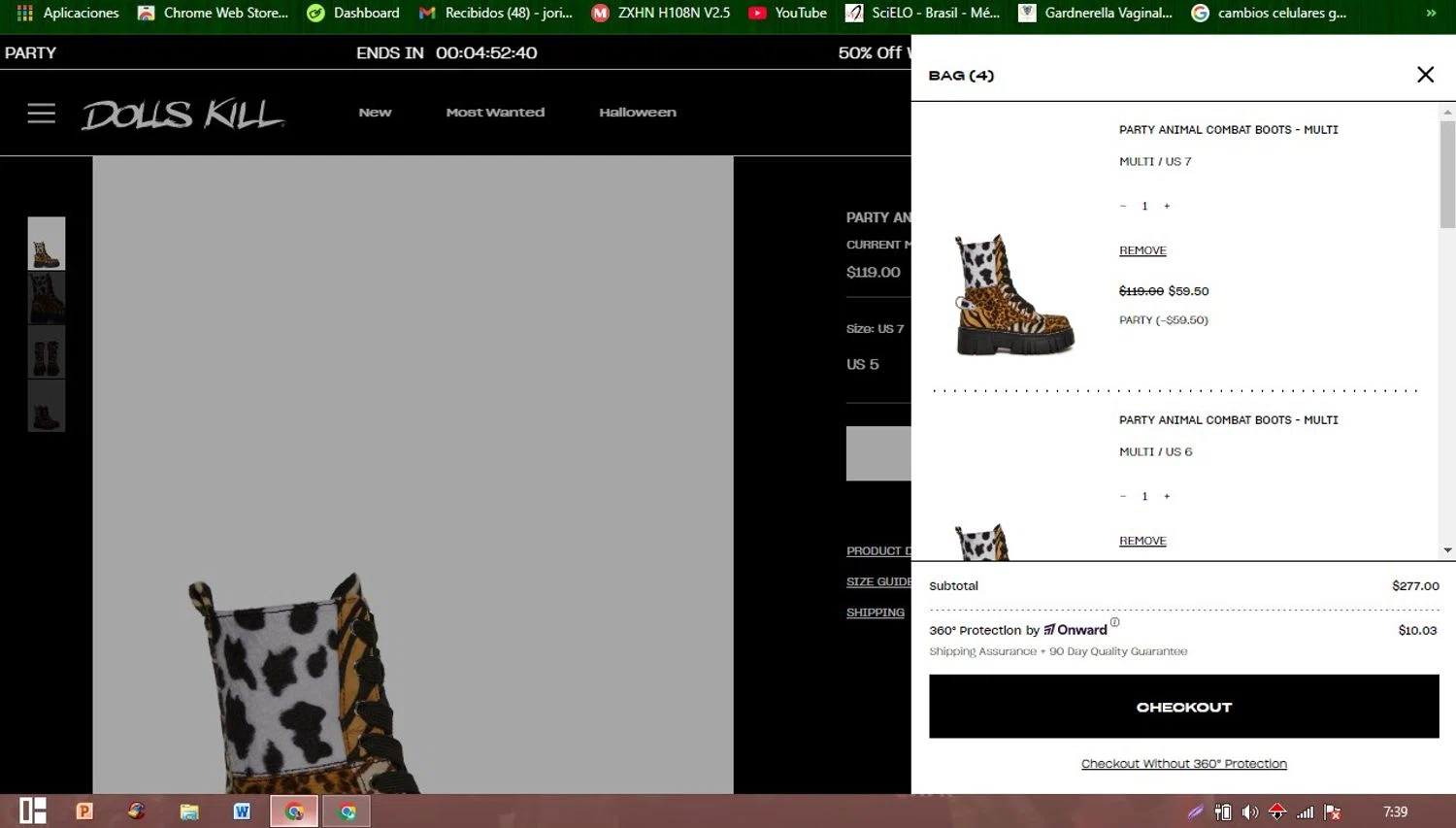This screenshot has width=1456, height=828.
Task: Select the third boot thumbnail
Action: point(47,351)
